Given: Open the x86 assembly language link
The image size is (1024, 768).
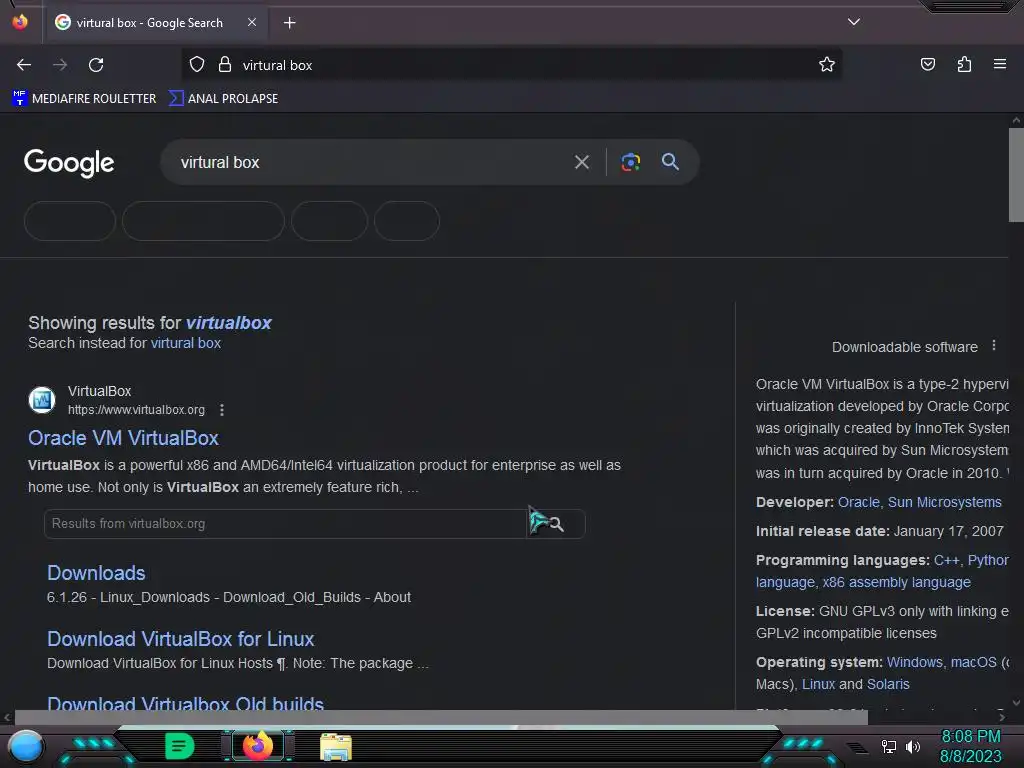Looking at the screenshot, I should point(896,583).
